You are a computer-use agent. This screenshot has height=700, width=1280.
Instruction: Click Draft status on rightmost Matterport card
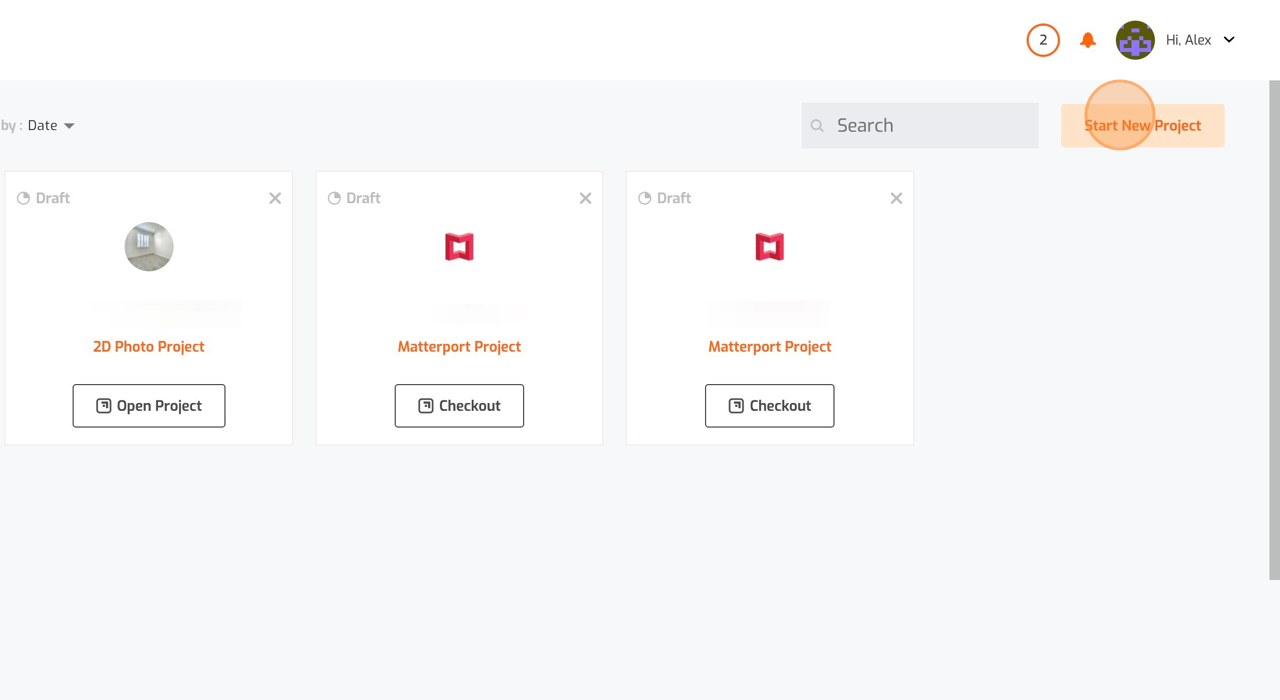tap(664, 198)
